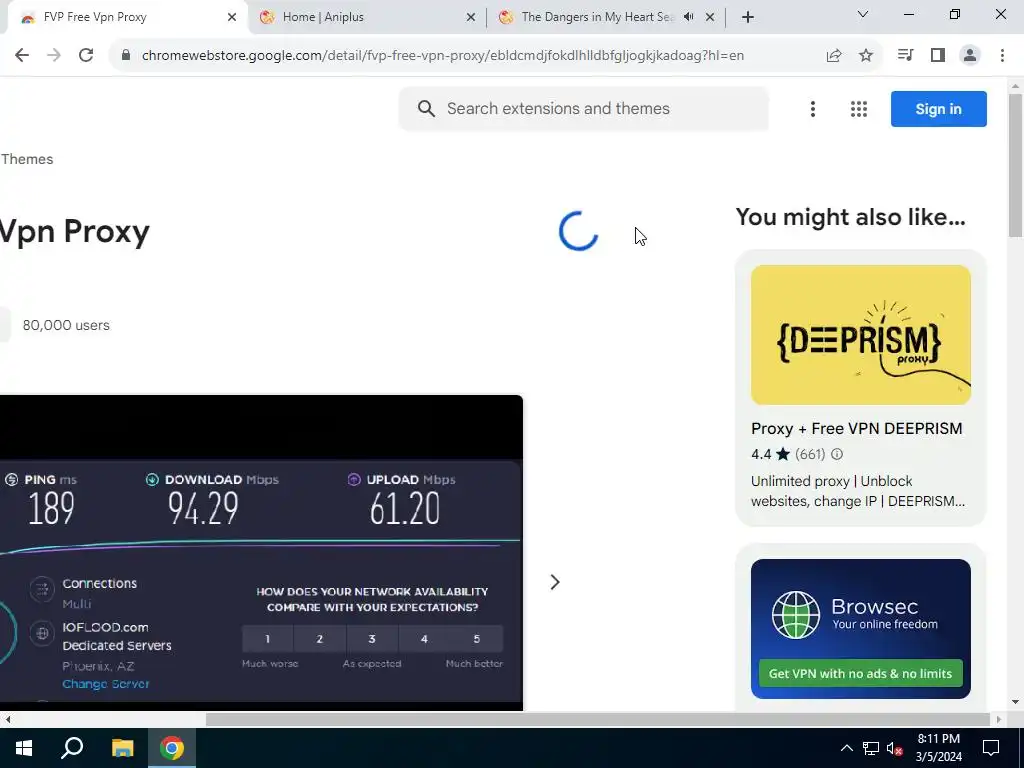Click the 80,000 users text
Screen dimensions: 1024x768
click(x=66, y=325)
